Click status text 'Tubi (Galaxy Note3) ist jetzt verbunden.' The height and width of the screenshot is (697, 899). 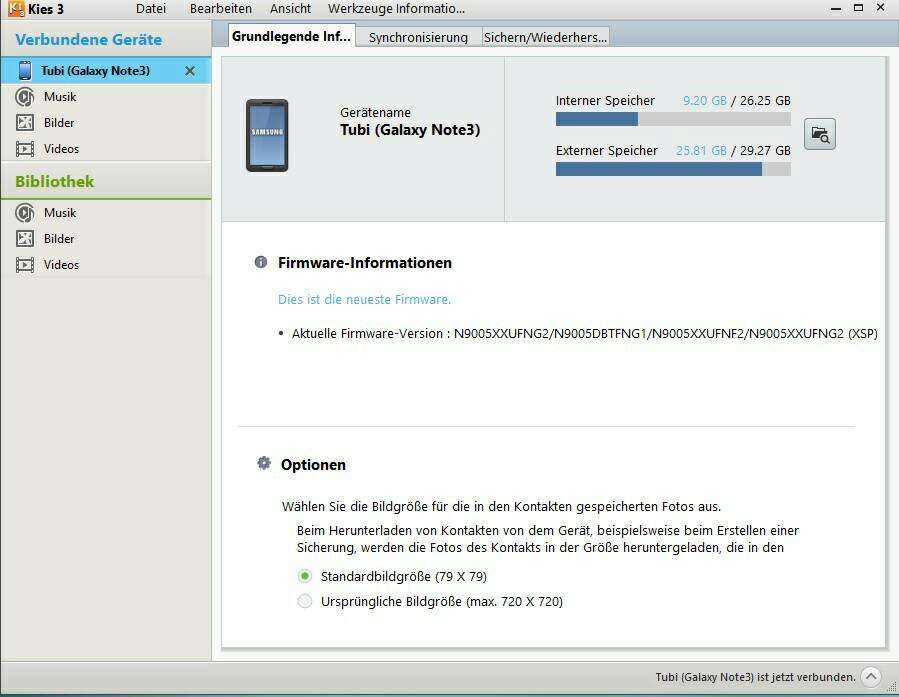[755, 677]
